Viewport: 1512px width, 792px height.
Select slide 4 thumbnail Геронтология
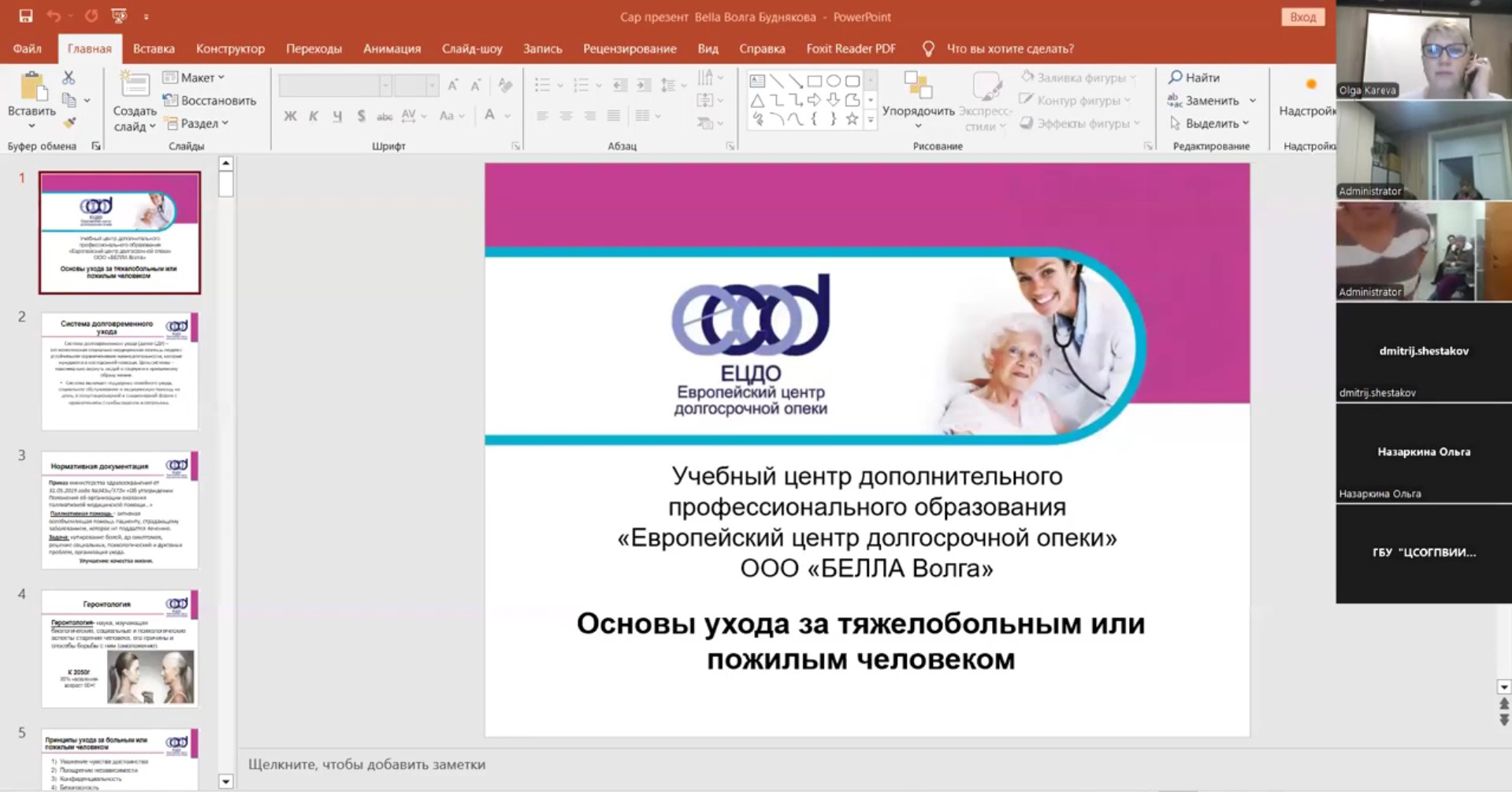click(x=120, y=649)
